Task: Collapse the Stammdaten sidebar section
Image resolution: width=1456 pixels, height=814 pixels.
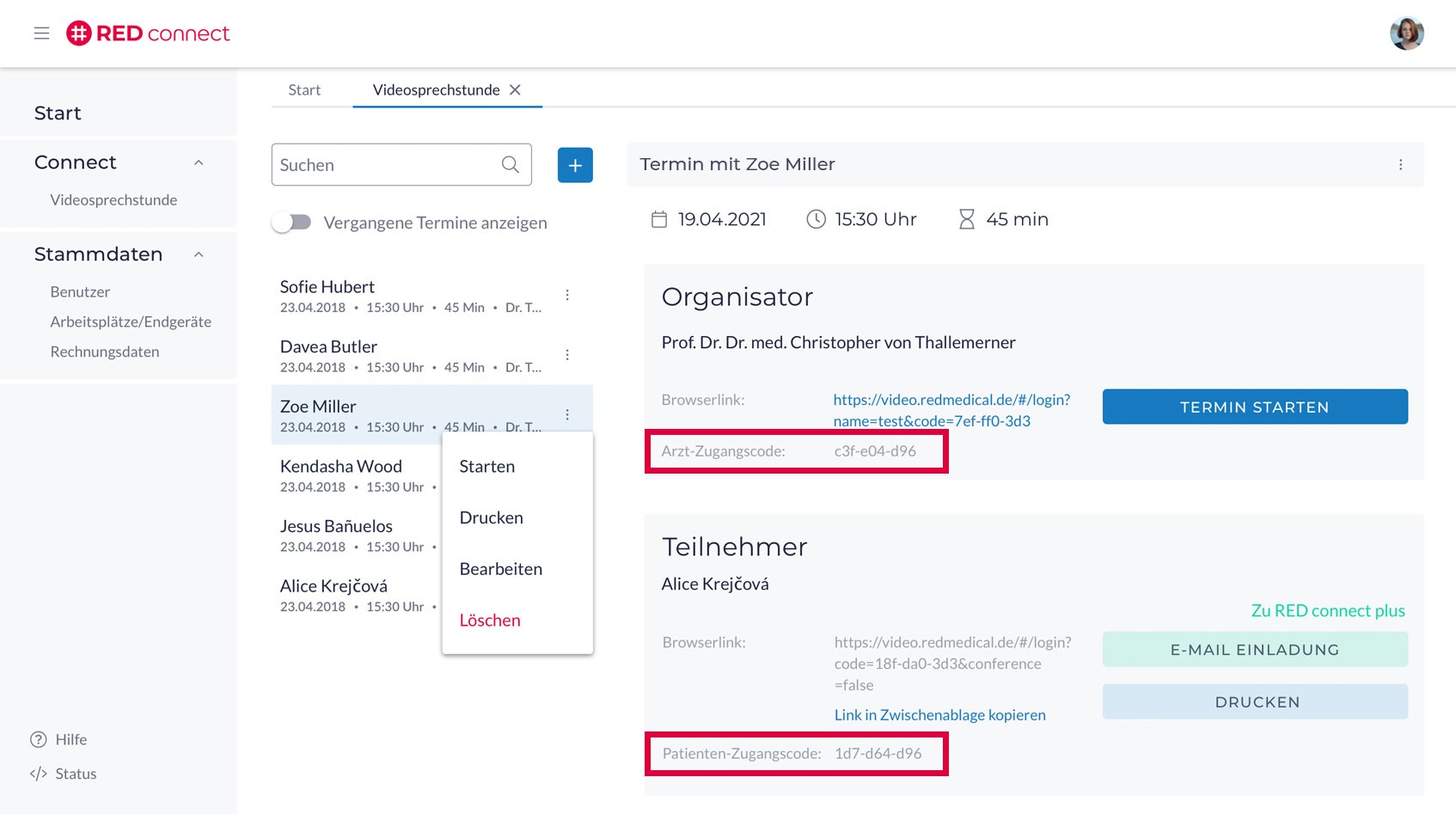Action: coord(199,254)
